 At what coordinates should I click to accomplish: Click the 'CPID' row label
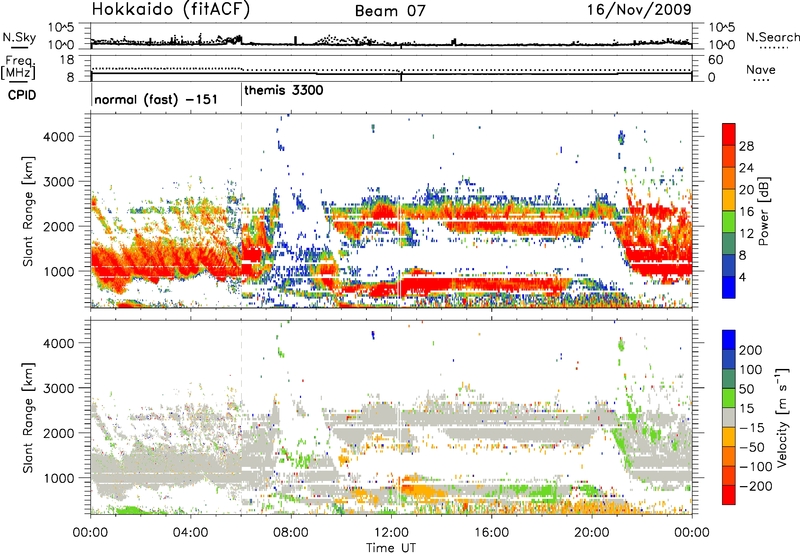pos(22,95)
